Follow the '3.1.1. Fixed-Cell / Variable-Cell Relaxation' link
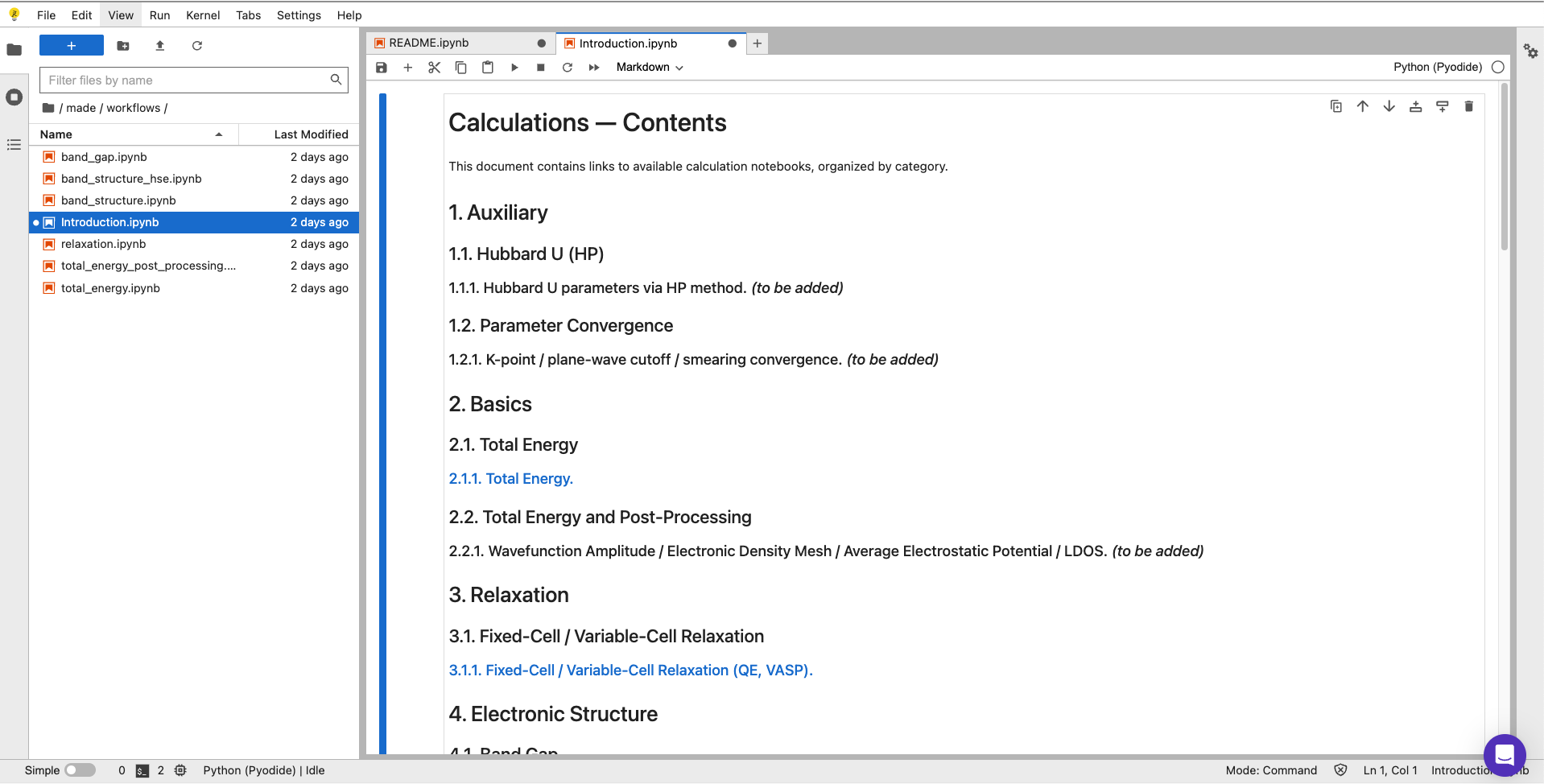This screenshot has width=1544, height=784. [x=631, y=671]
